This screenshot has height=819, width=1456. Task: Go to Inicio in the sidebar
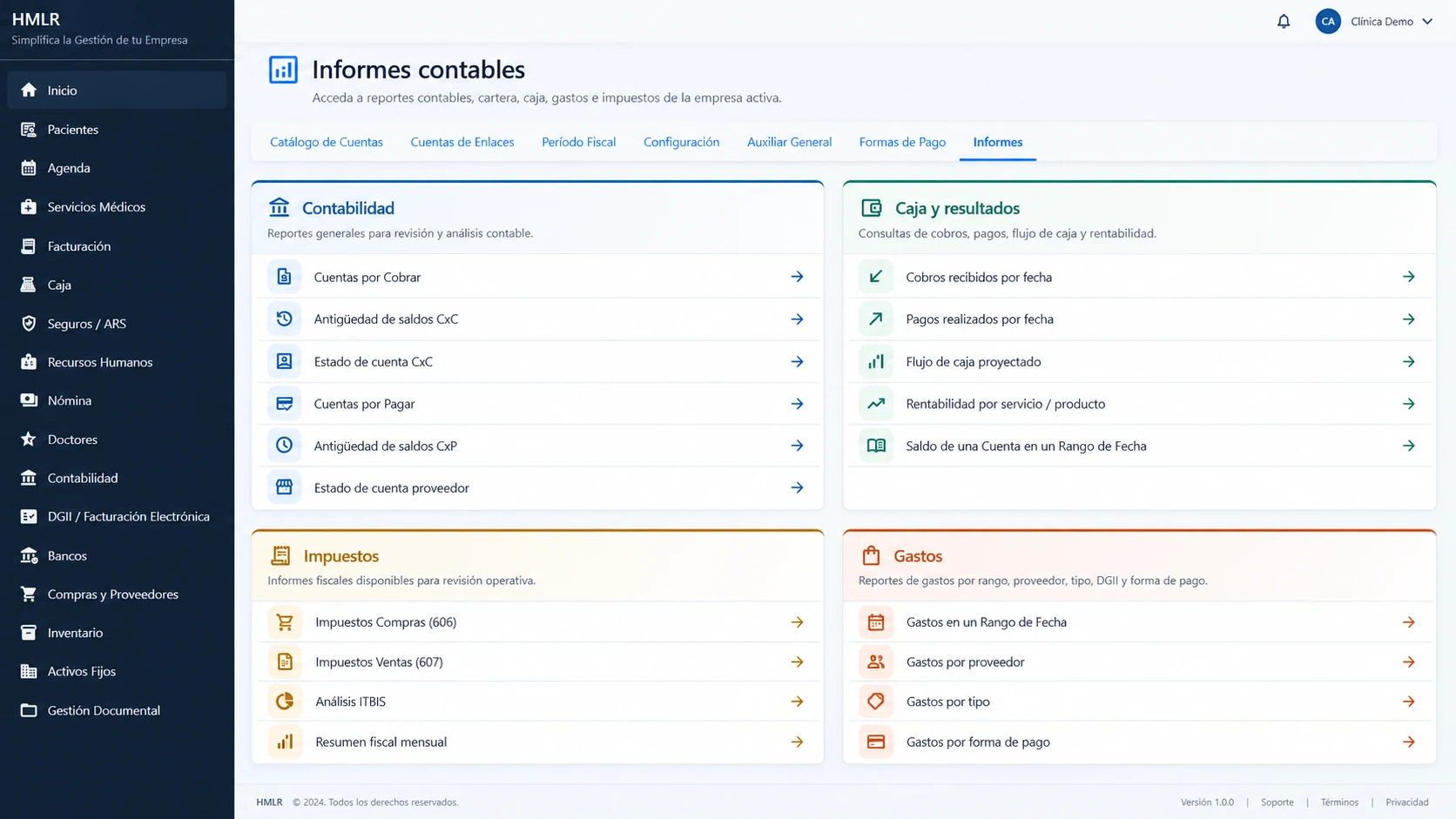(117, 91)
